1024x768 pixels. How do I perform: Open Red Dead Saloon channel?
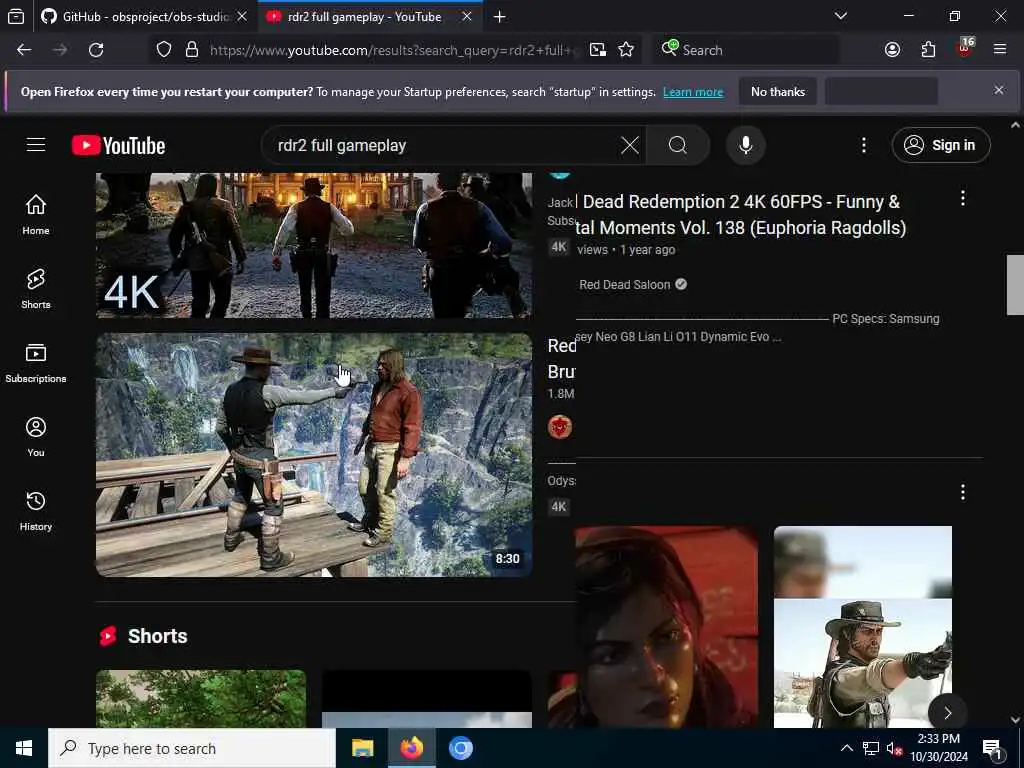pyautogui.click(x=624, y=285)
